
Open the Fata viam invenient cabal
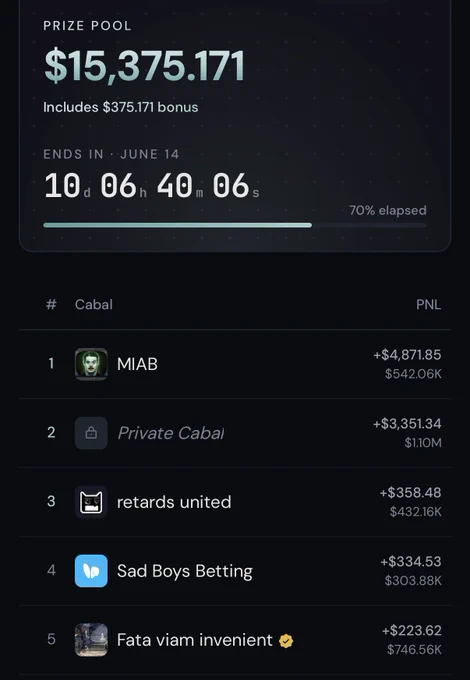[235, 640]
